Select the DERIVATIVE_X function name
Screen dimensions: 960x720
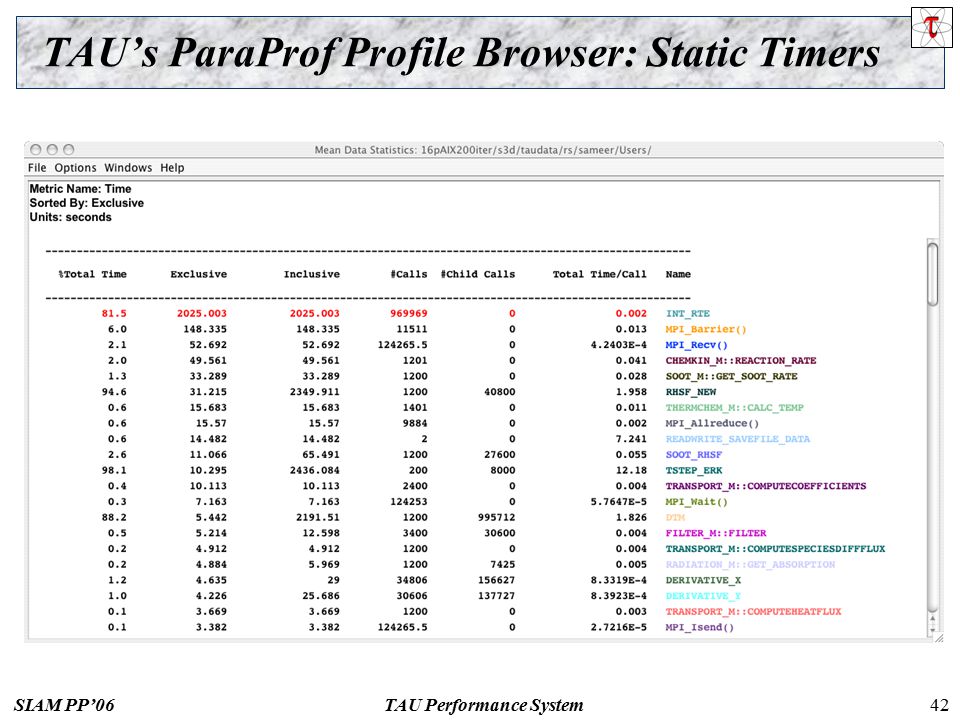pos(703,580)
